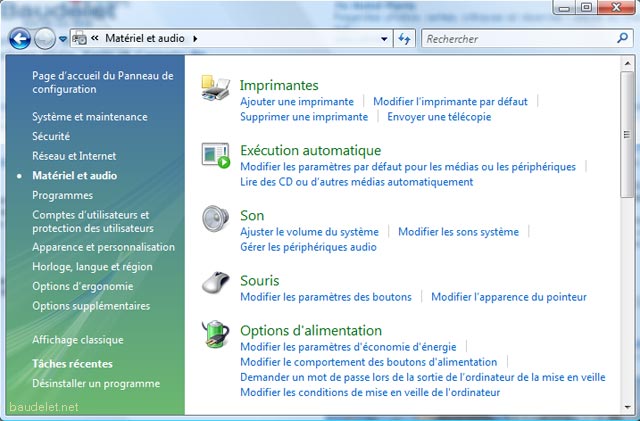640x421 pixels.
Task: Click Modifier le comportement des boutons d'alimentation
Action: point(369,362)
